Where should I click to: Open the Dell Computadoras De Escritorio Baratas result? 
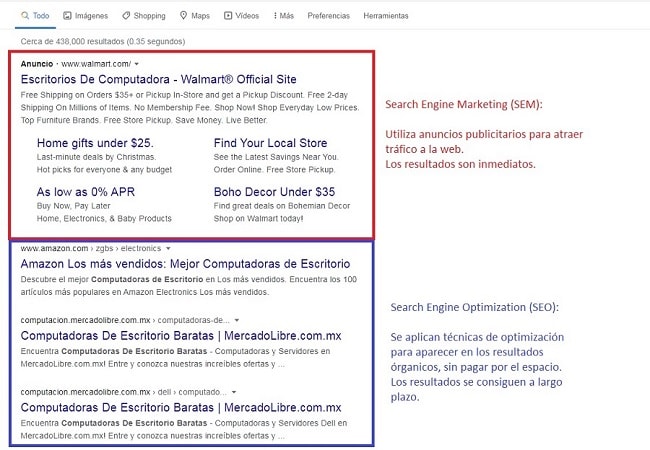181,407
